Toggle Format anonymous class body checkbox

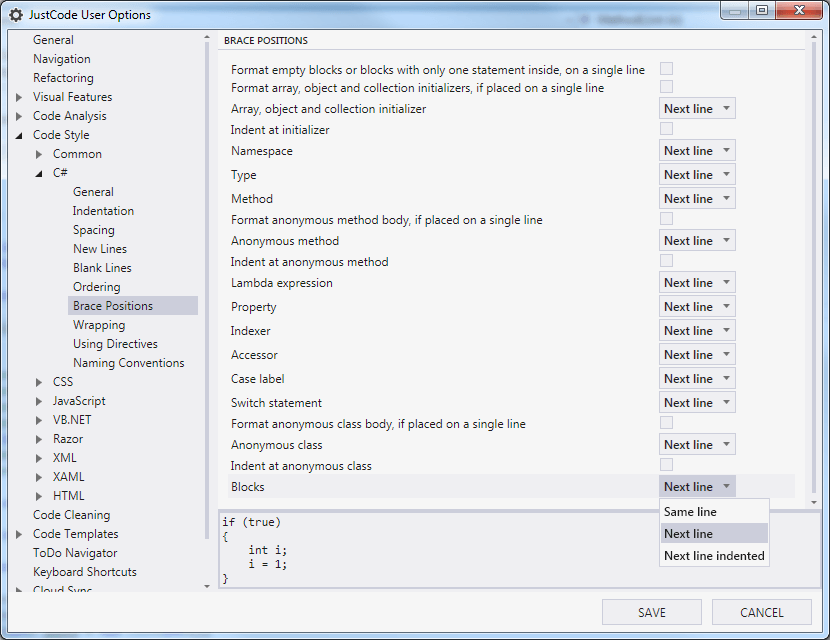(x=666, y=422)
